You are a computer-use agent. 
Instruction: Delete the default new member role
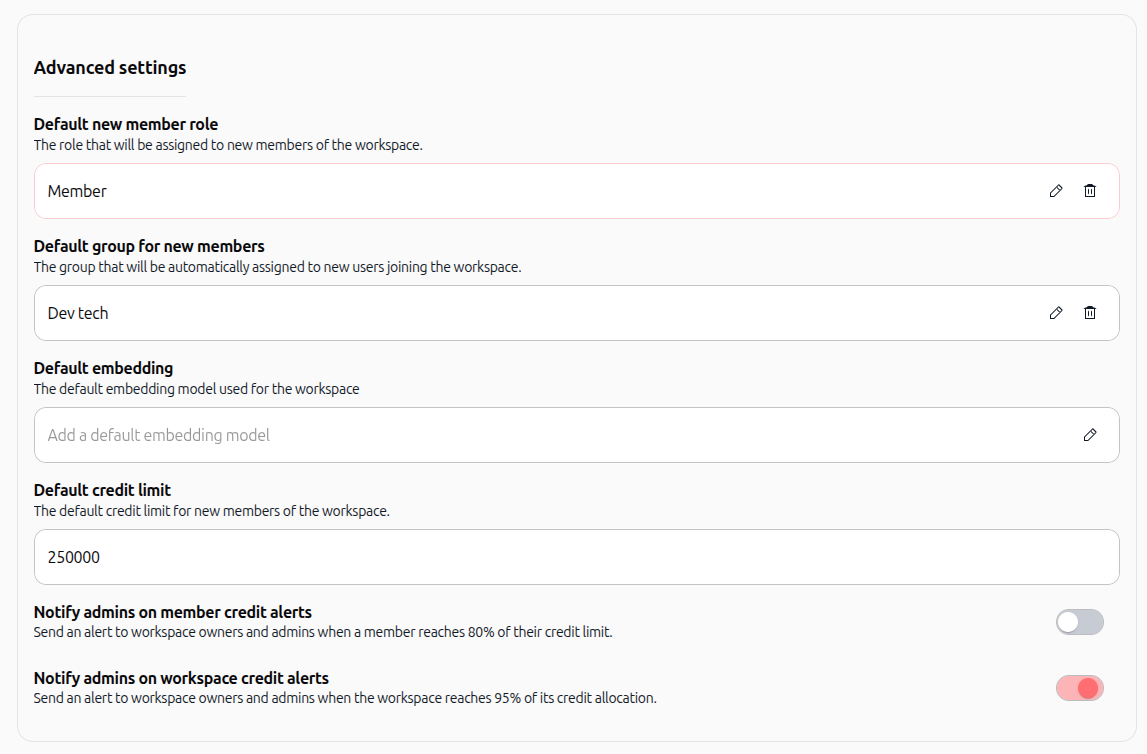(x=1090, y=191)
